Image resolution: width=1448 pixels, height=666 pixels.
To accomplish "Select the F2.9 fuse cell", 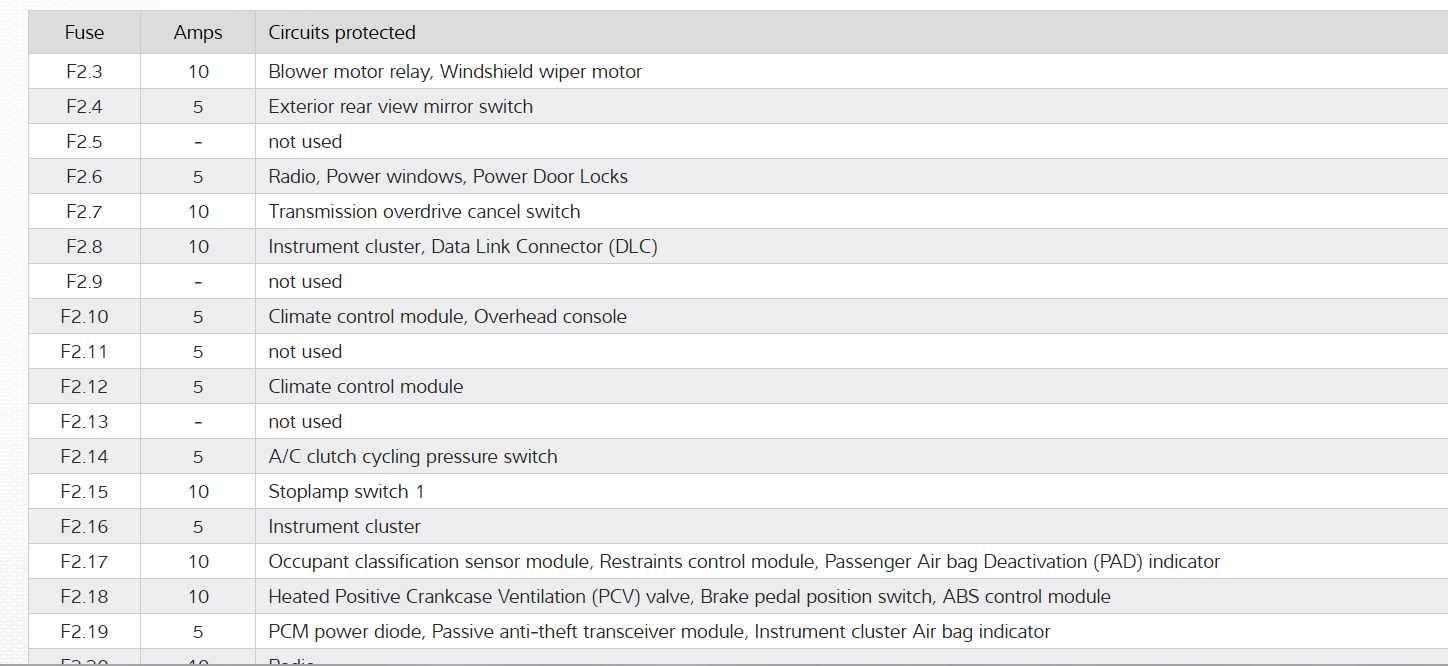I will [84, 282].
